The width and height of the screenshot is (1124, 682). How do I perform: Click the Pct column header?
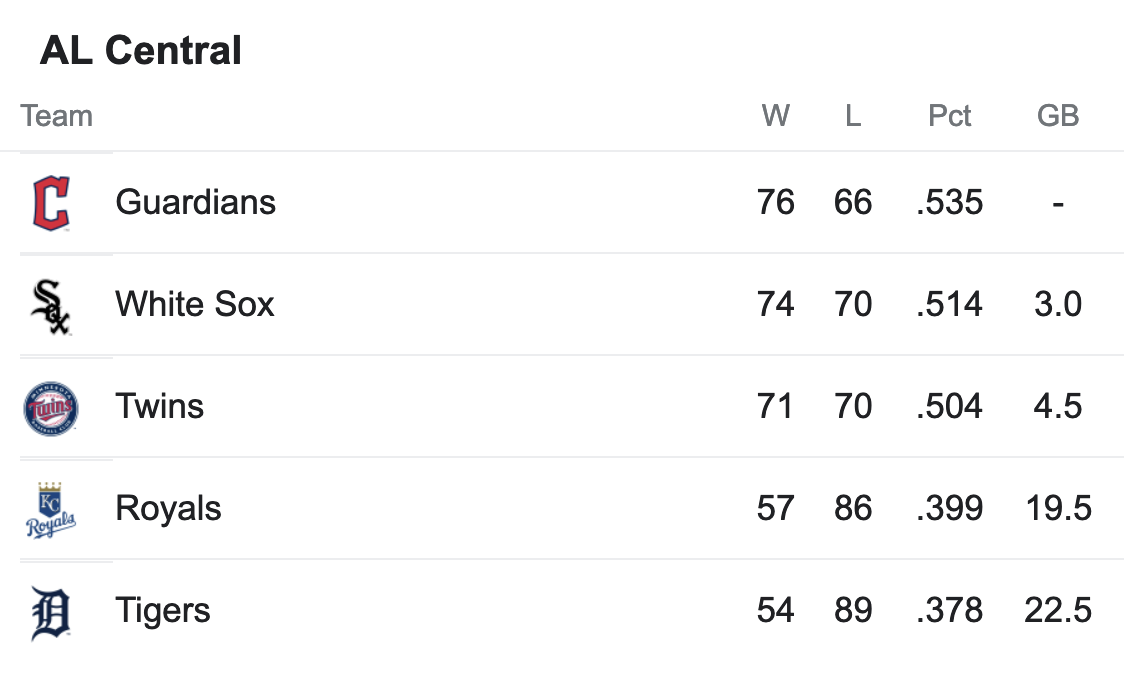(x=950, y=115)
